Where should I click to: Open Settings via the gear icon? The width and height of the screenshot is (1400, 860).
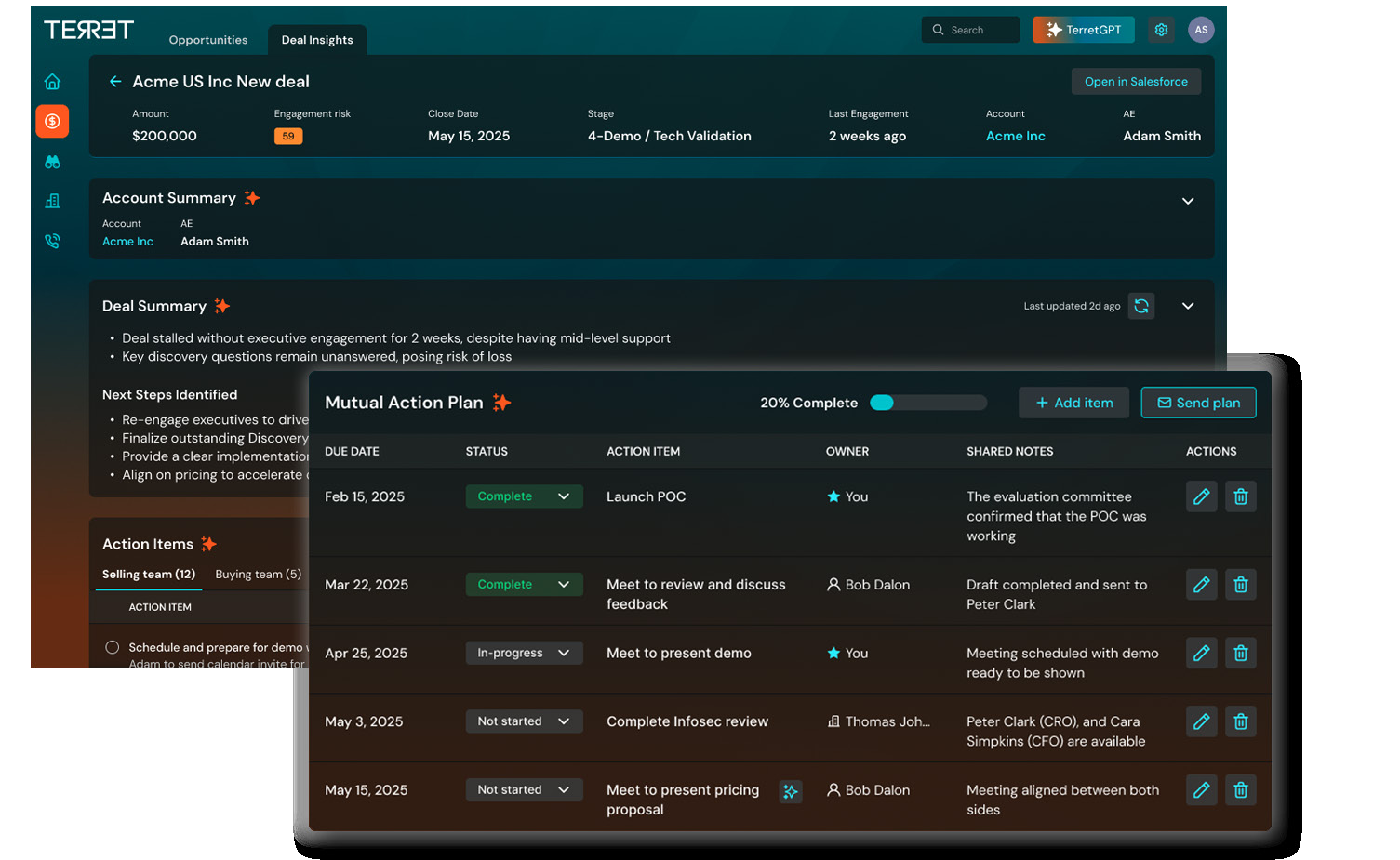[1161, 29]
